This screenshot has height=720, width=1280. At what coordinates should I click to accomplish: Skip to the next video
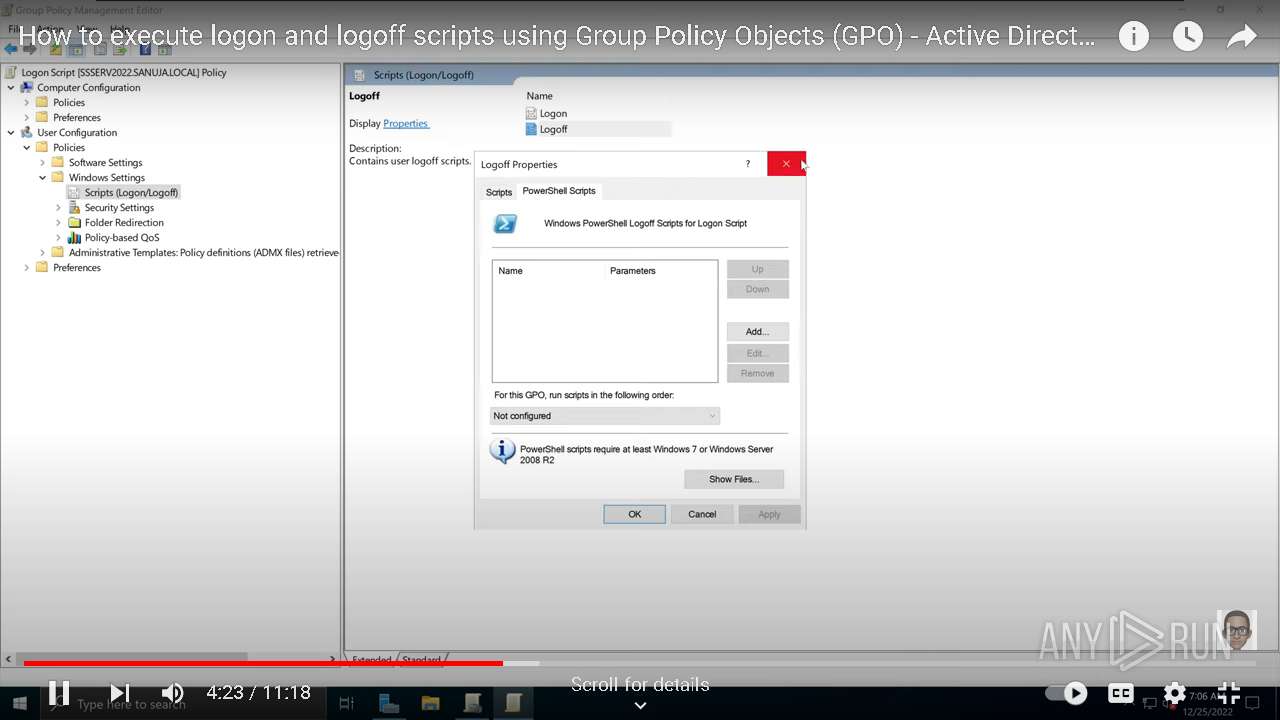point(120,692)
